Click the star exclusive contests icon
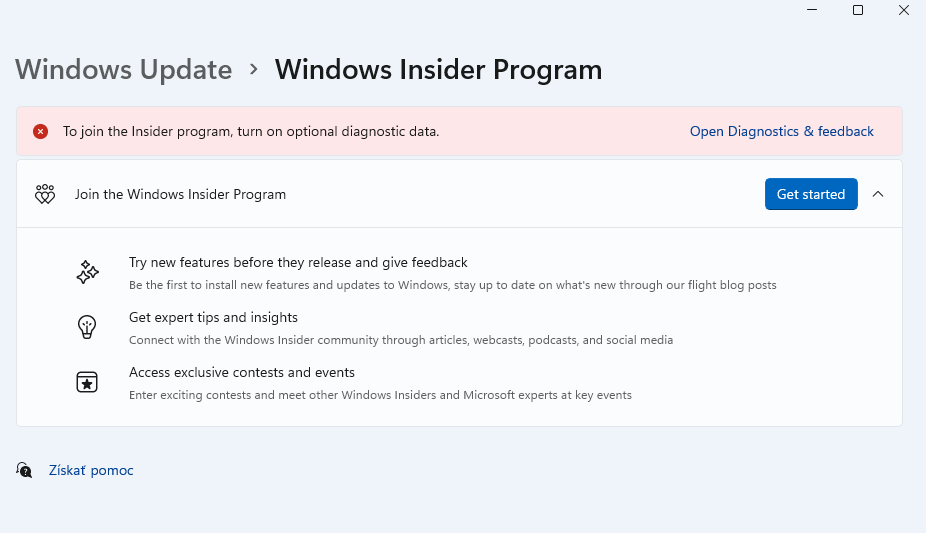This screenshot has height=533, width=926. click(x=88, y=382)
